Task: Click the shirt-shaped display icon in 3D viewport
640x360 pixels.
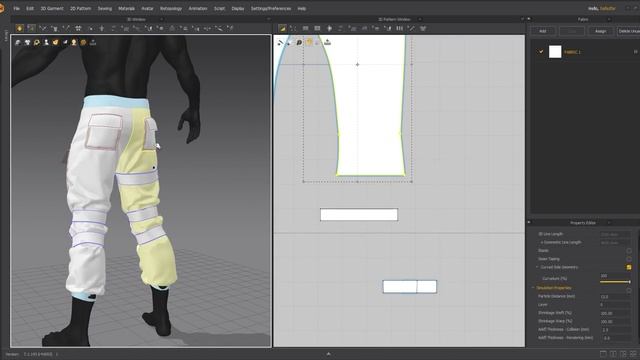Action: pyautogui.click(x=27, y=42)
